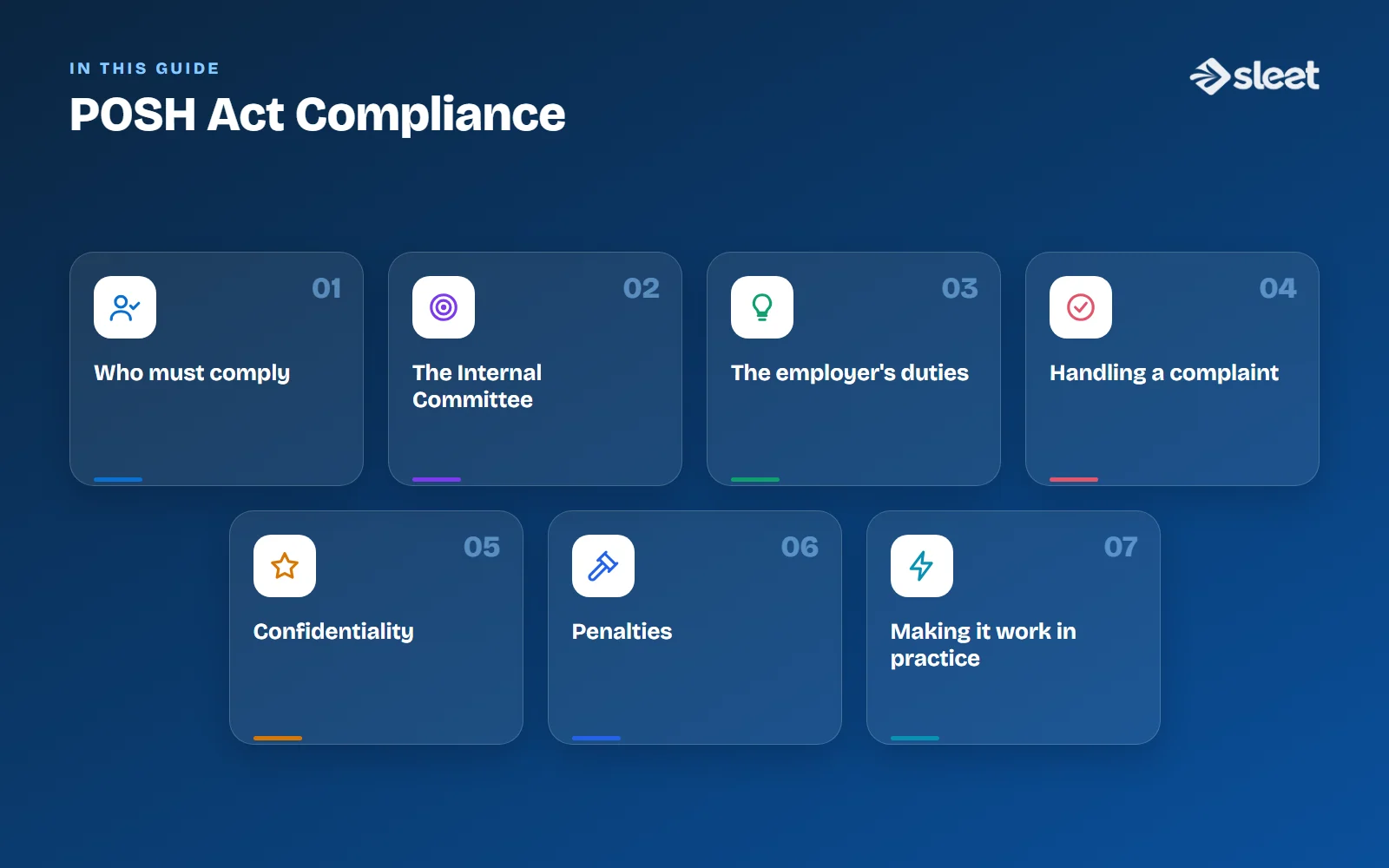Click the checkmark circle icon on card 04
Viewport: 1389px width, 868px height.
pyautogui.click(x=1081, y=307)
